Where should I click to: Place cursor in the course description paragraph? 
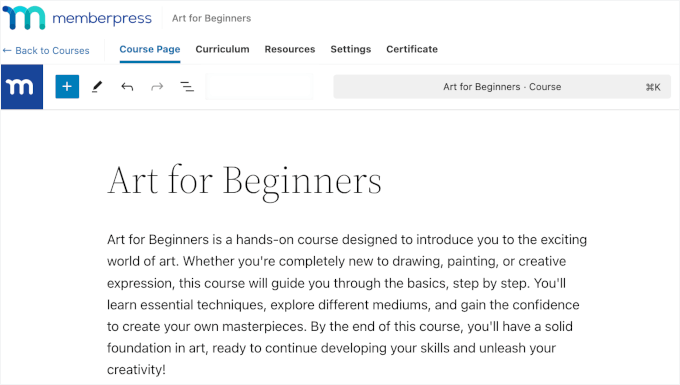347,304
